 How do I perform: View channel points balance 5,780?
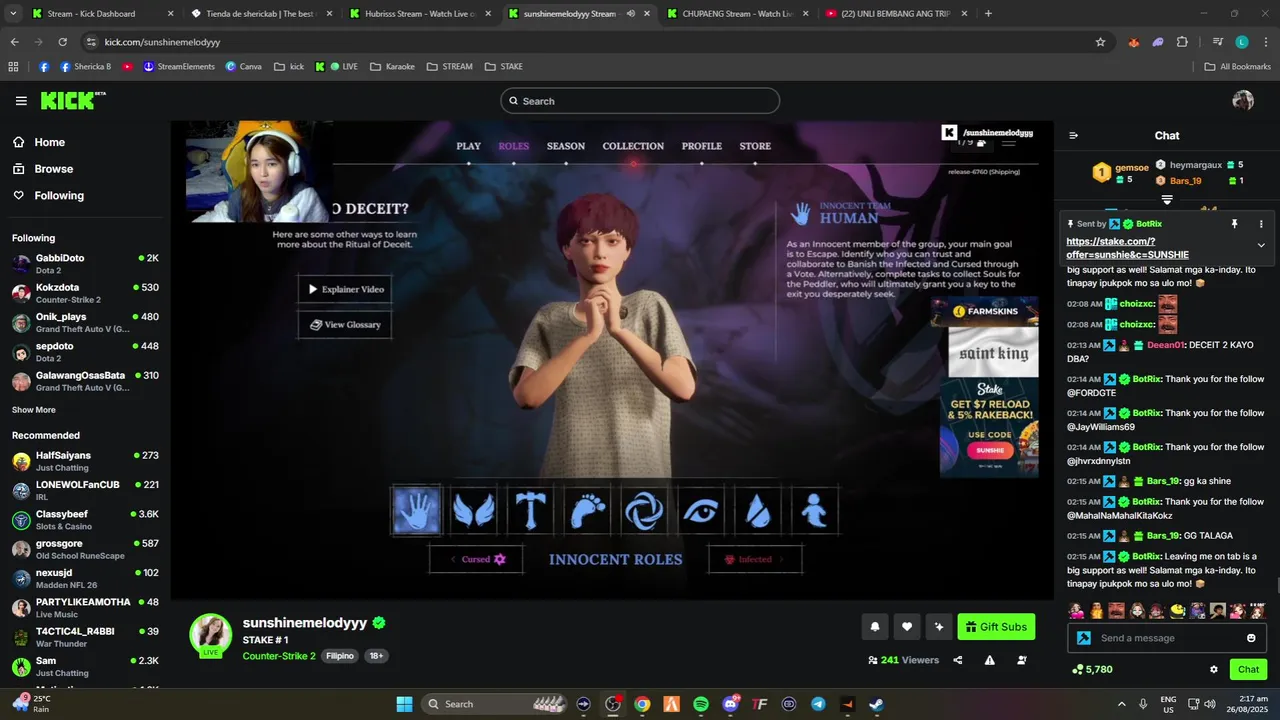point(1092,669)
